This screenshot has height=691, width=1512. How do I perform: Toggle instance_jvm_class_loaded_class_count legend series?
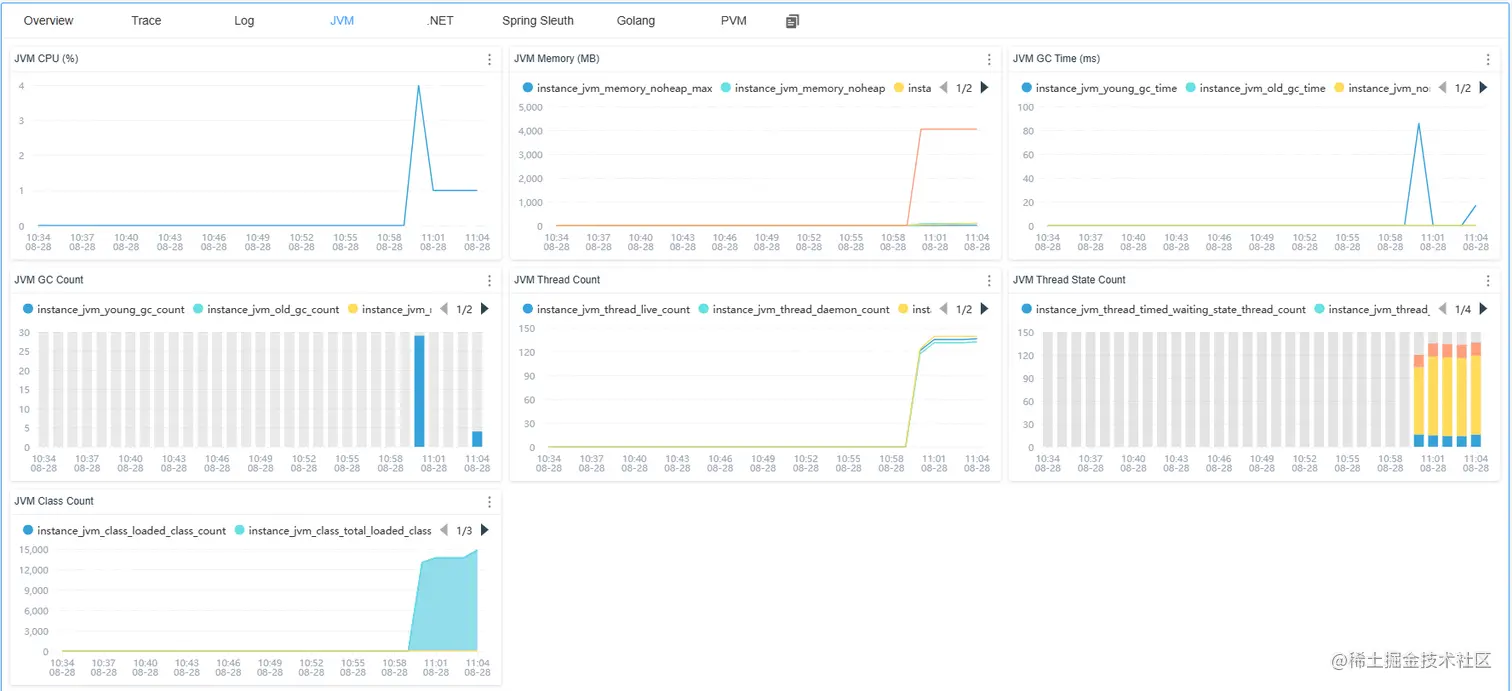[x=124, y=531]
